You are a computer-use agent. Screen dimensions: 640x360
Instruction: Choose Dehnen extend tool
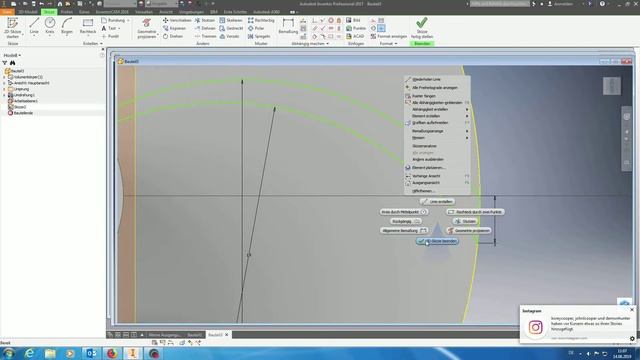[x=205, y=28]
